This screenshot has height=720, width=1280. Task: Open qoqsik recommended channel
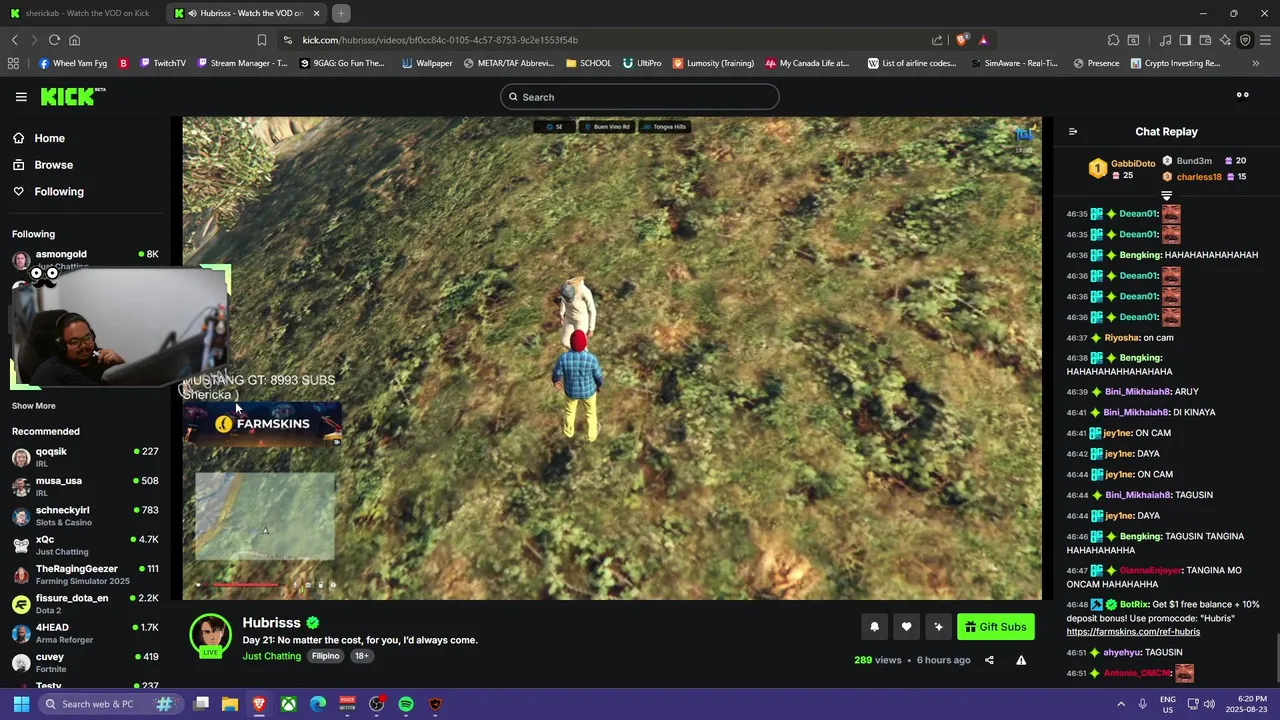pos(85,457)
